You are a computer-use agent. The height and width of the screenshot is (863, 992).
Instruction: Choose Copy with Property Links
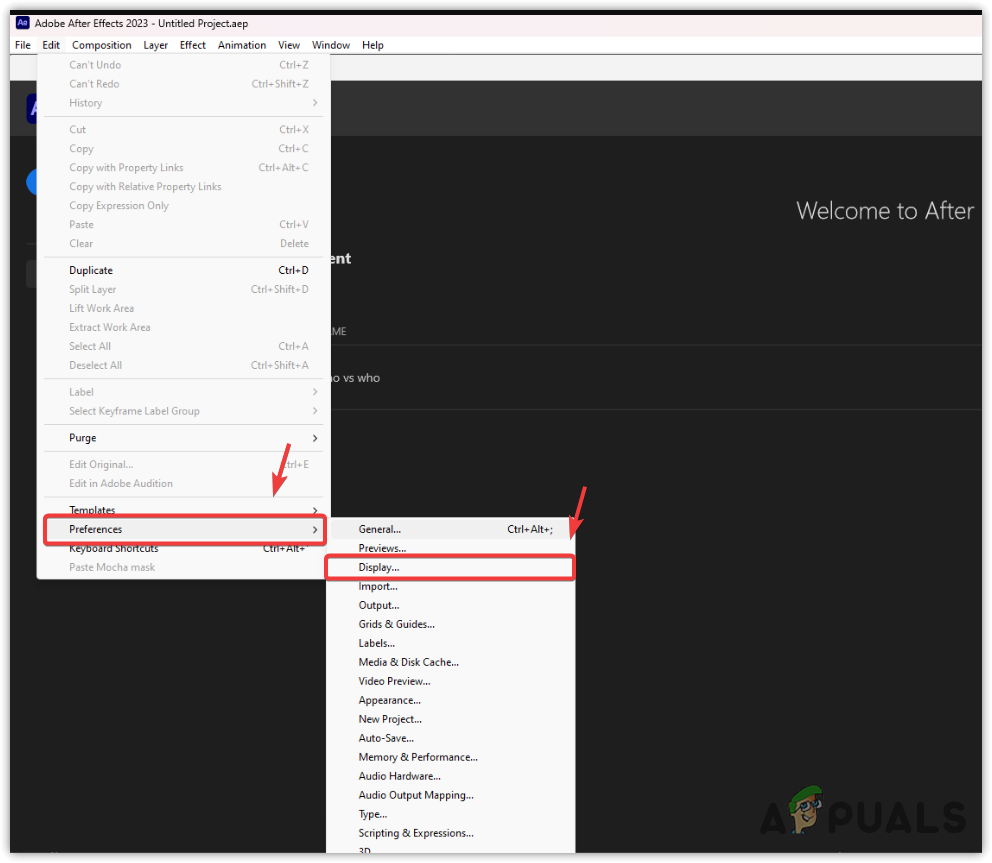coord(183,167)
